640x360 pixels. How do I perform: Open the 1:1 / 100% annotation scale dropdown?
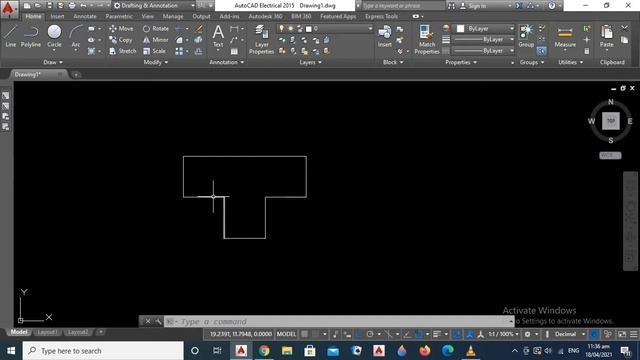[x=503, y=334]
